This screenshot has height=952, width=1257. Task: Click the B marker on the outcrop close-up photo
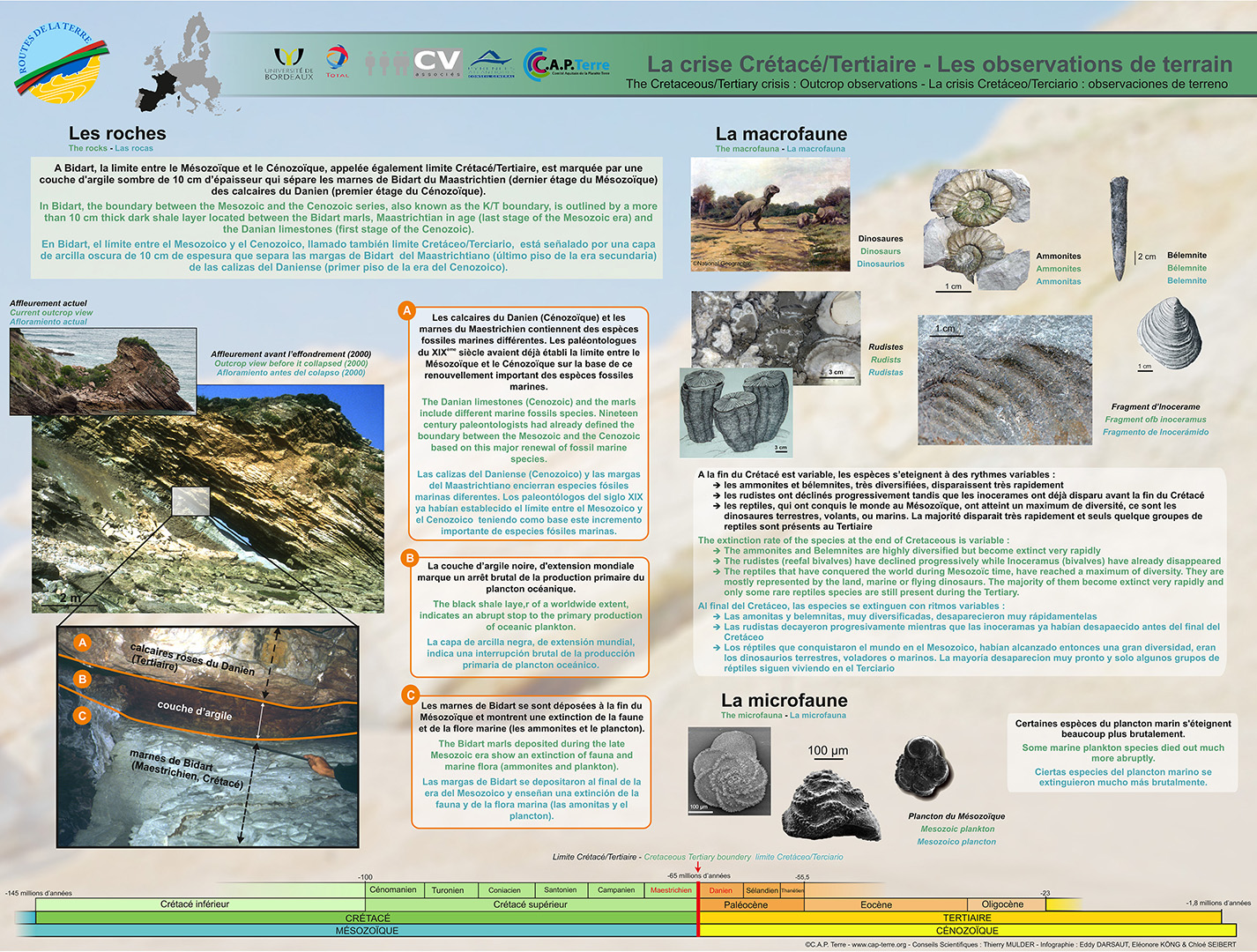tap(82, 679)
